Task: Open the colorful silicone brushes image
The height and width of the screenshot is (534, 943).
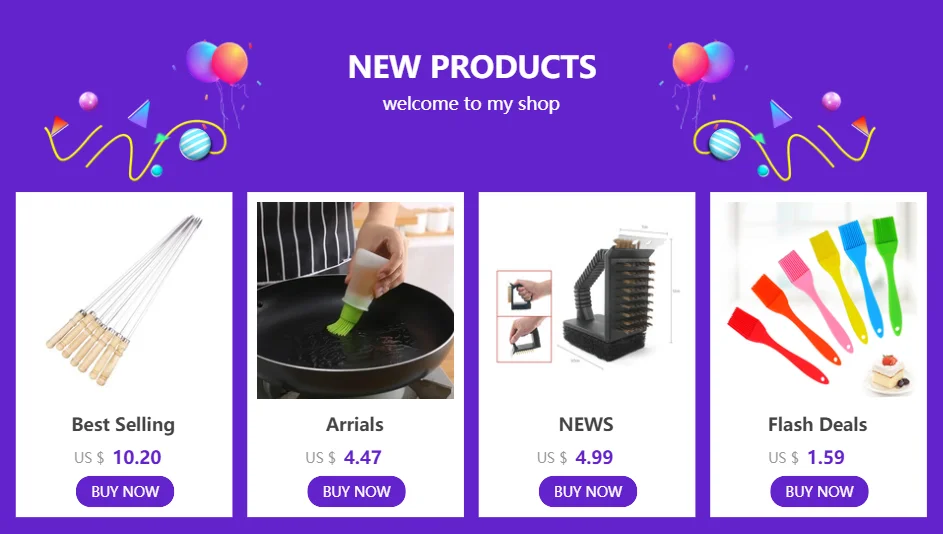Action: click(x=819, y=300)
